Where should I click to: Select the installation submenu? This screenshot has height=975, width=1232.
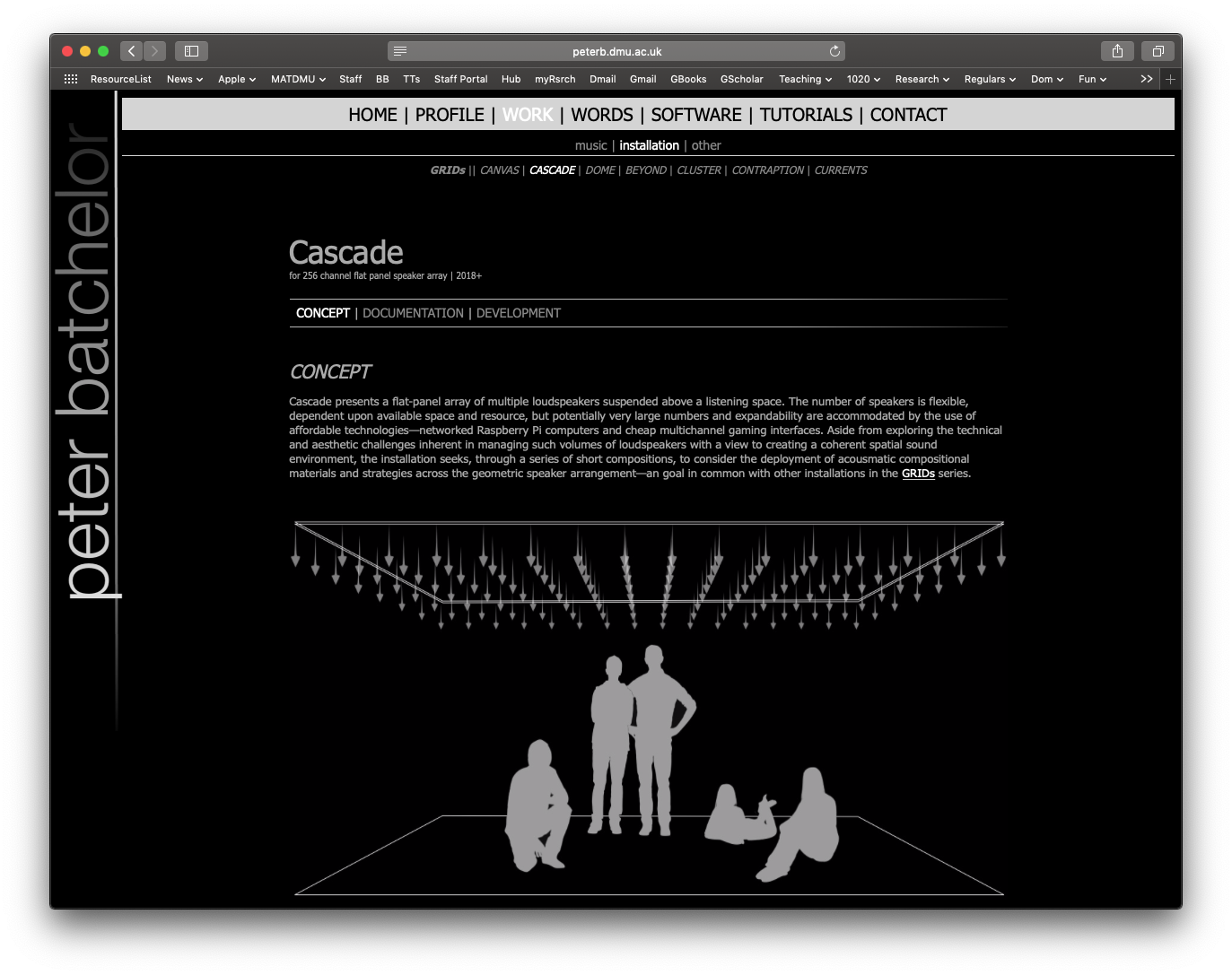coord(649,145)
